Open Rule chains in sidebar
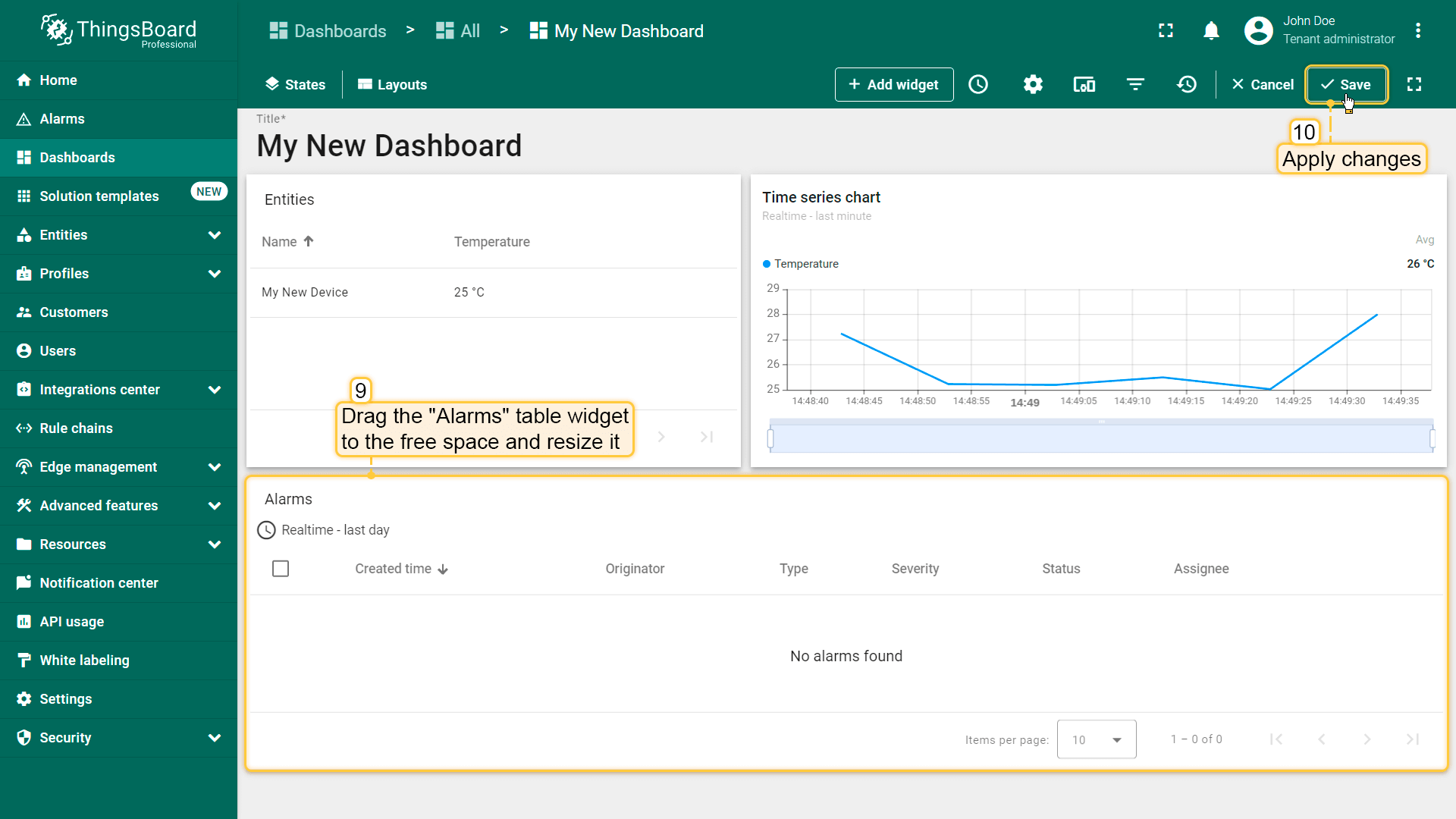The width and height of the screenshot is (1456, 819). [76, 428]
